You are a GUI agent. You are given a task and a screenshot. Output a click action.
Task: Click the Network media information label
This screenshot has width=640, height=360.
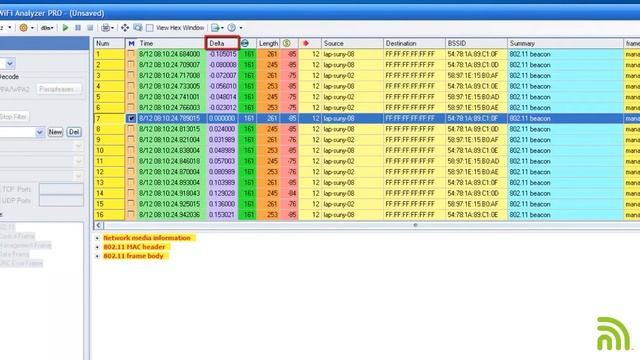click(x=147, y=238)
